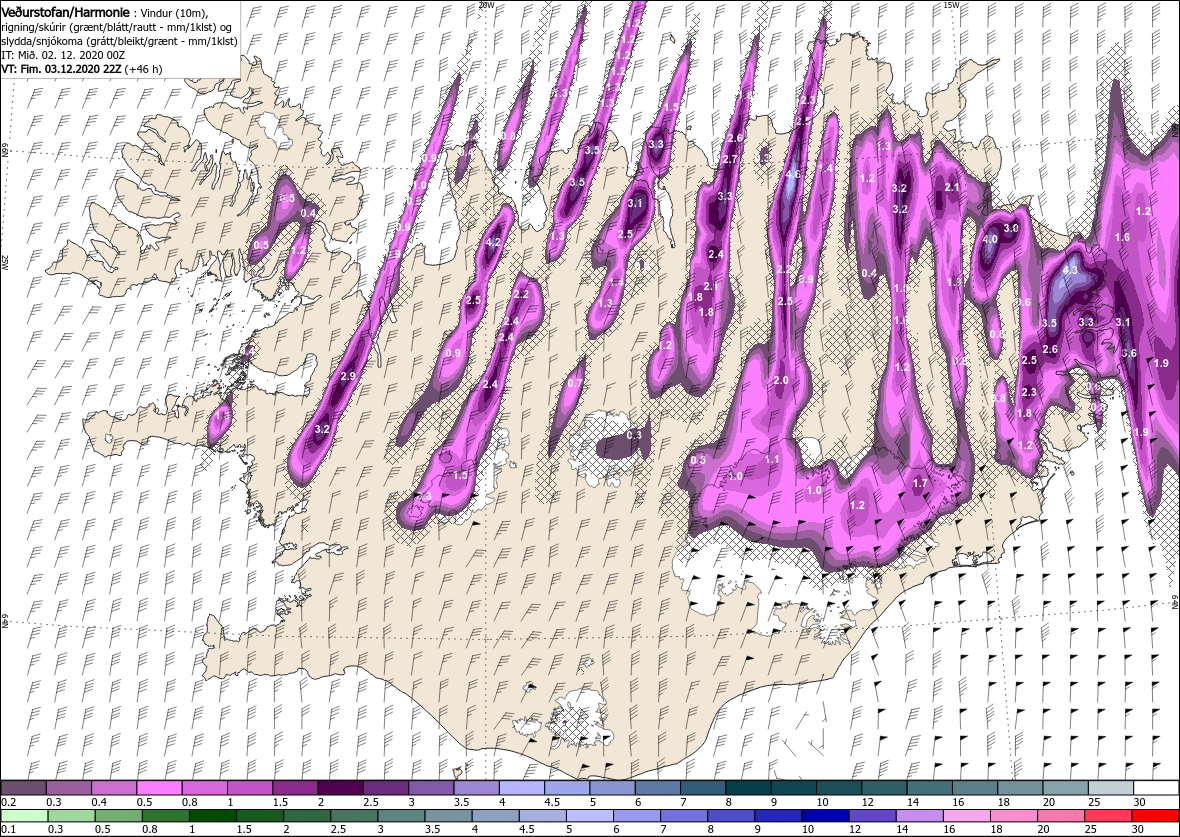Pick the bright red bottom-row swatch labeled 30
The image size is (1180, 837).
pos(1156,817)
